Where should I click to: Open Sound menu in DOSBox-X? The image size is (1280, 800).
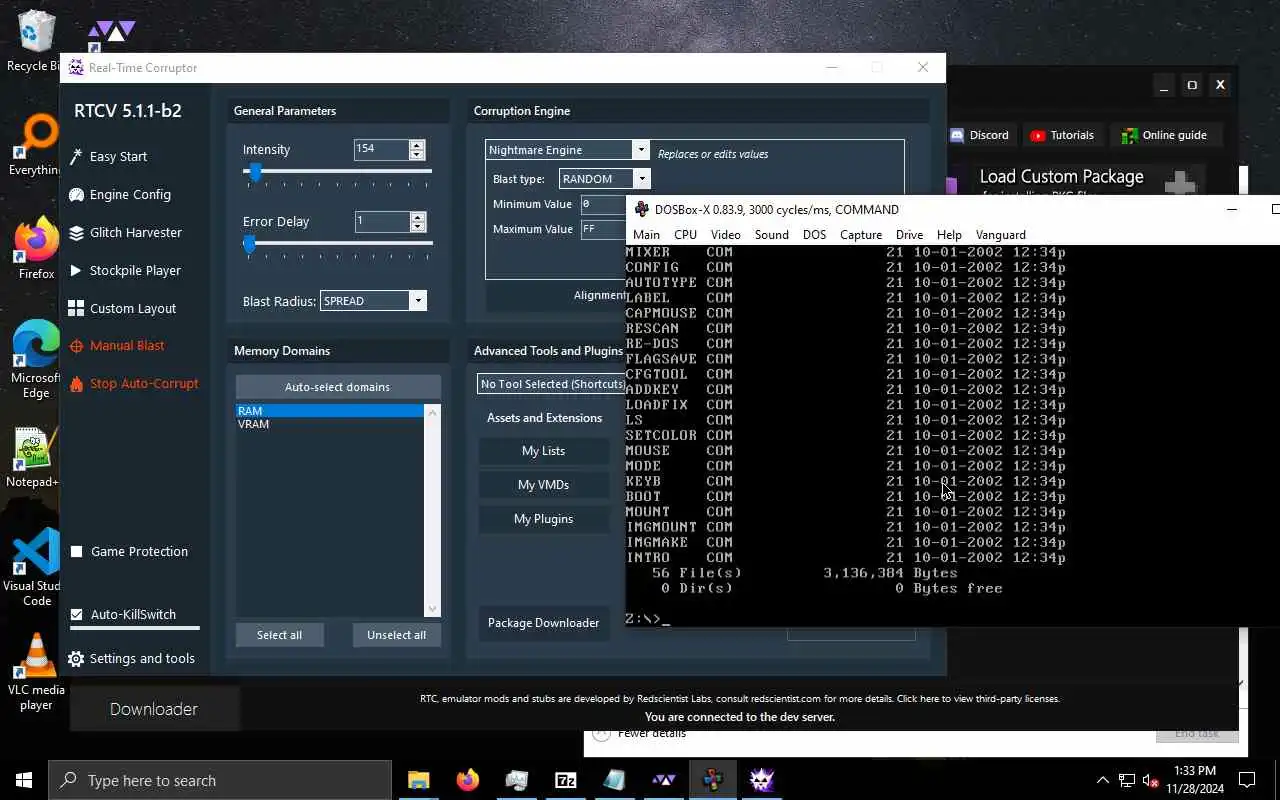[771, 235]
